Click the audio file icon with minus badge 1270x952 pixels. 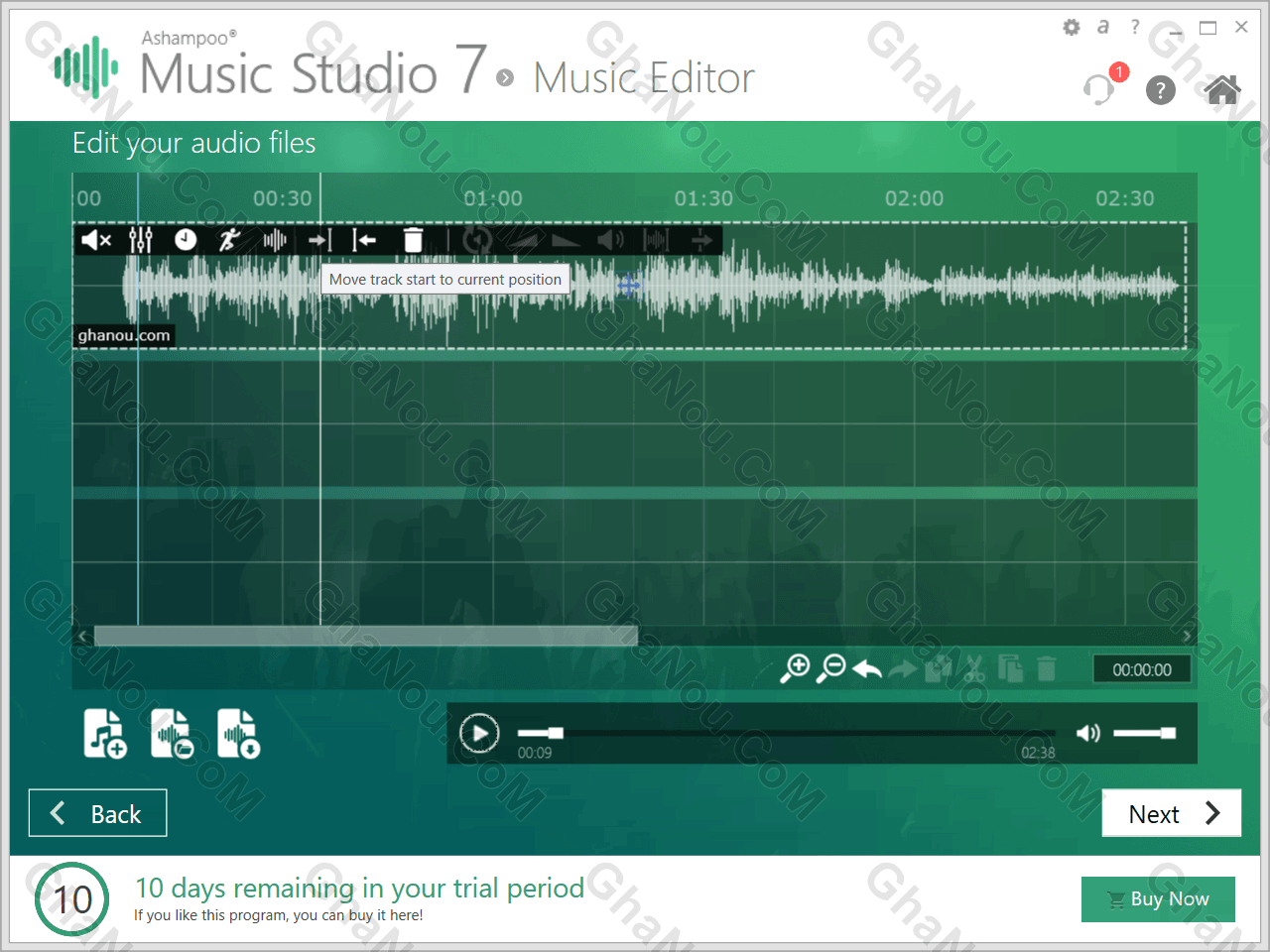[x=172, y=734]
